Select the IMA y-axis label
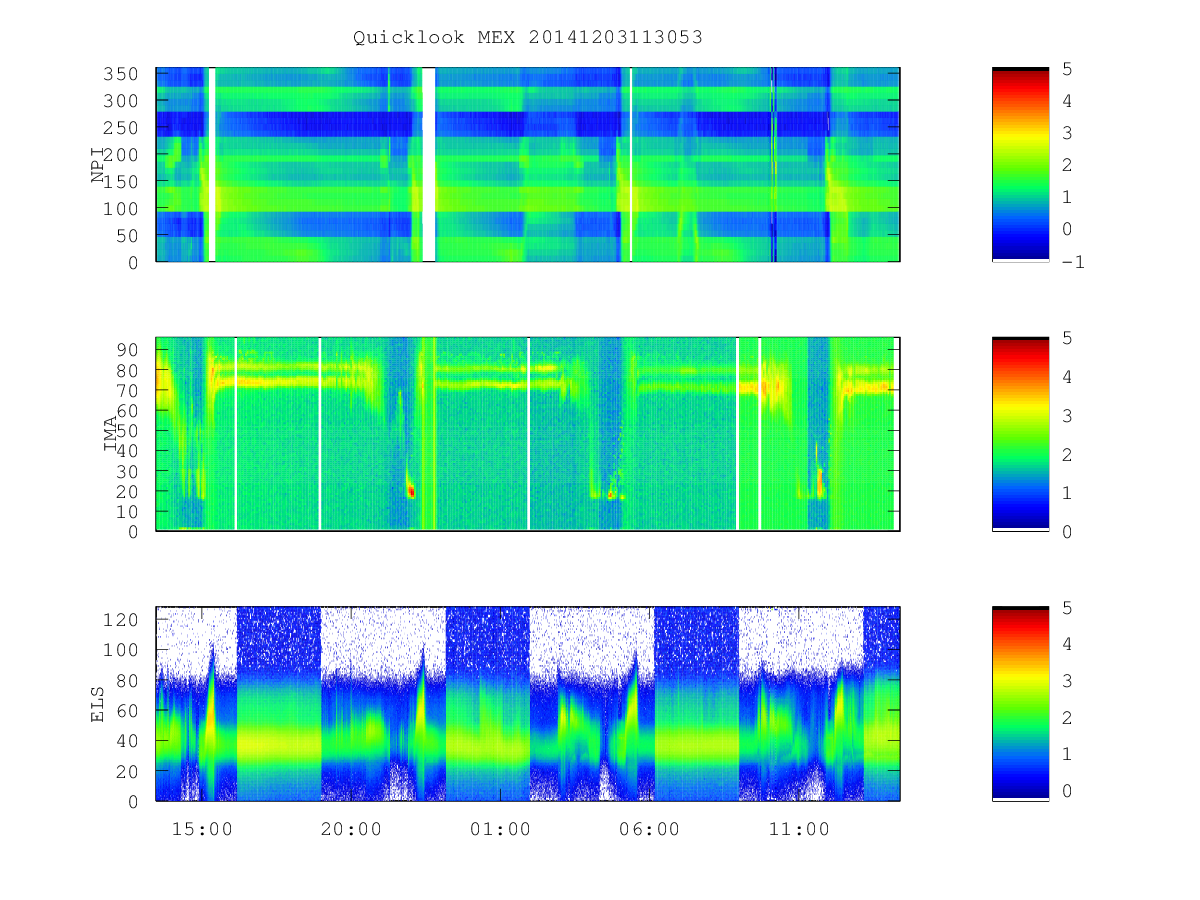Viewport: 1200px width, 900px height. pyautogui.click(x=112, y=434)
